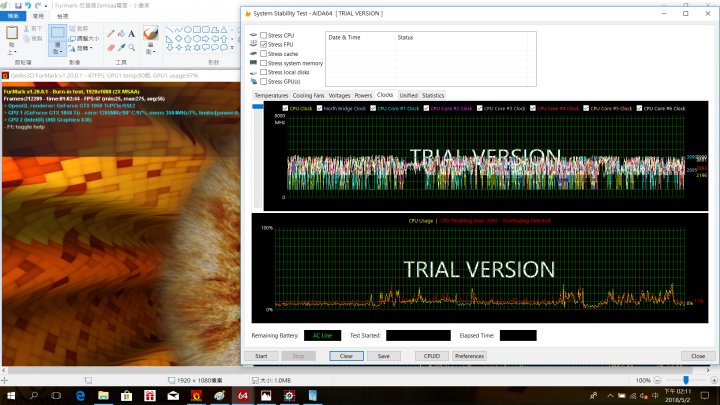Click the Paint zoom in plus button

coord(714,380)
